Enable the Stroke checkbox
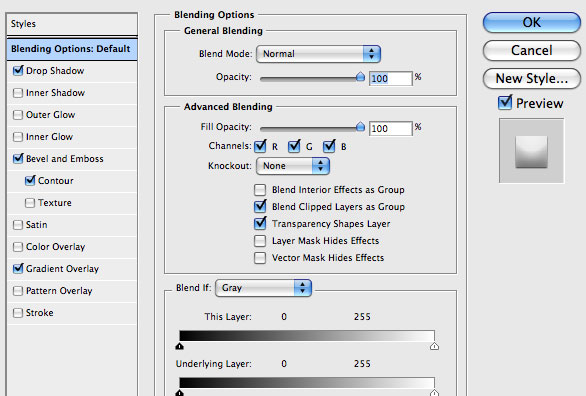 coord(18,313)
